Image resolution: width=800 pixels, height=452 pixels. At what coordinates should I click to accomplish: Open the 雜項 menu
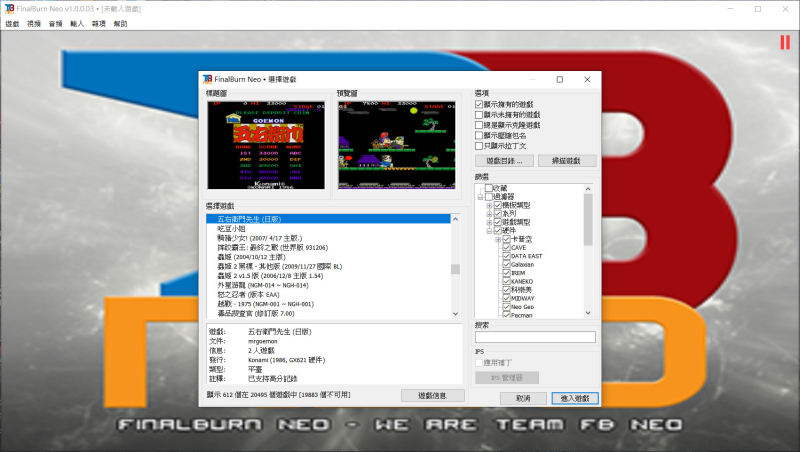click(x=98, y=23)
